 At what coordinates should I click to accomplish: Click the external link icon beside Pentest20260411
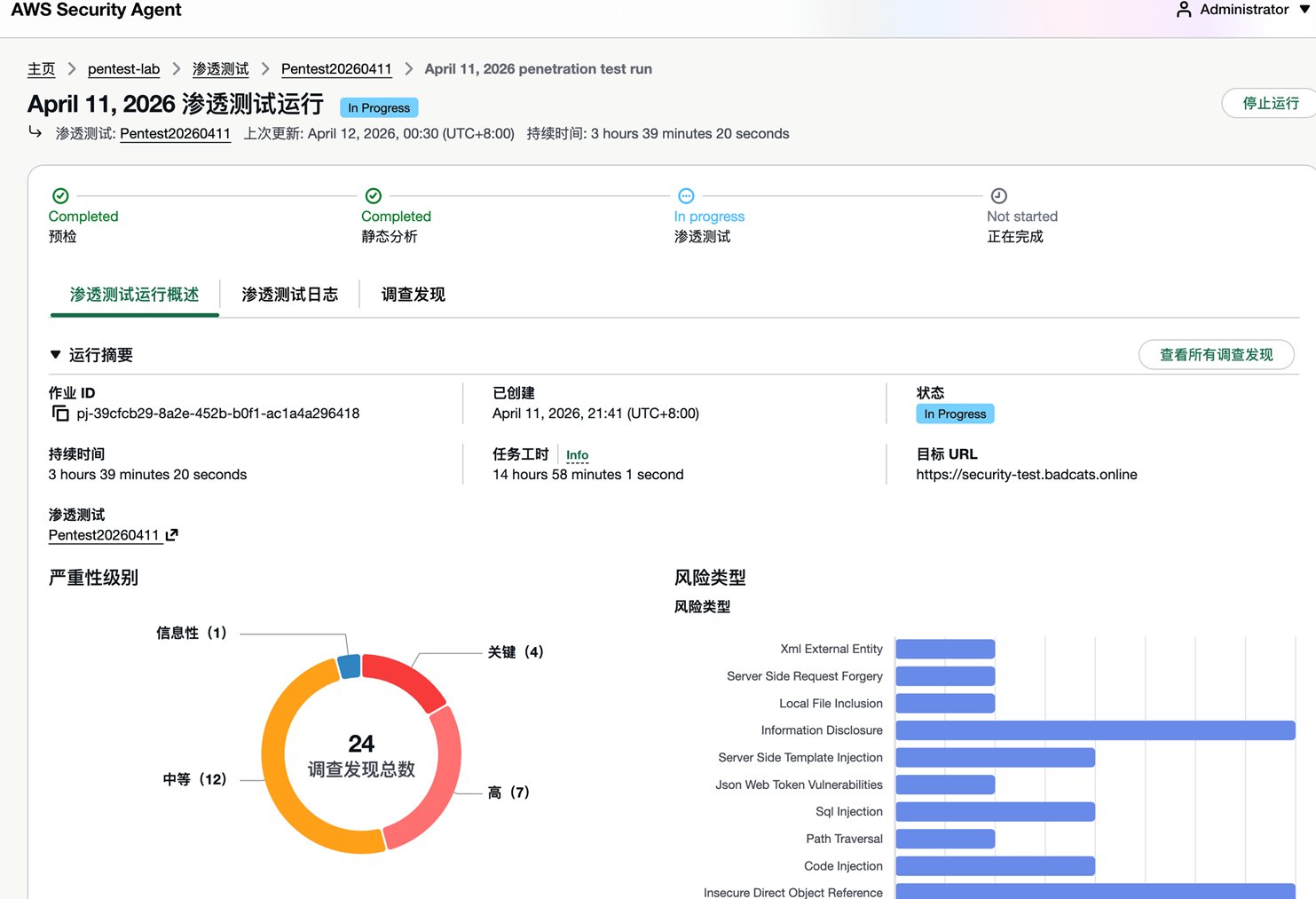[x=172, y=535]
